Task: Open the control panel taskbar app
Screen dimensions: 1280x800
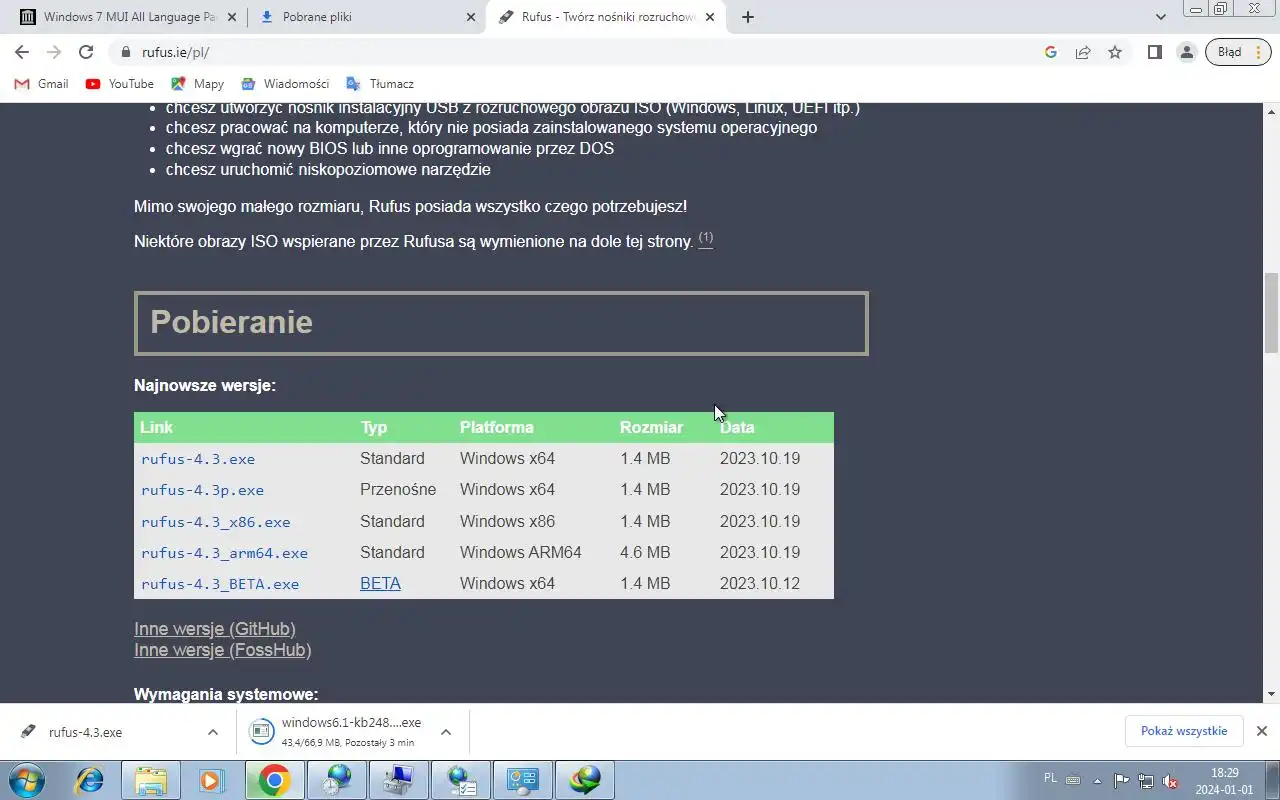Action: [x=523, y=779]
